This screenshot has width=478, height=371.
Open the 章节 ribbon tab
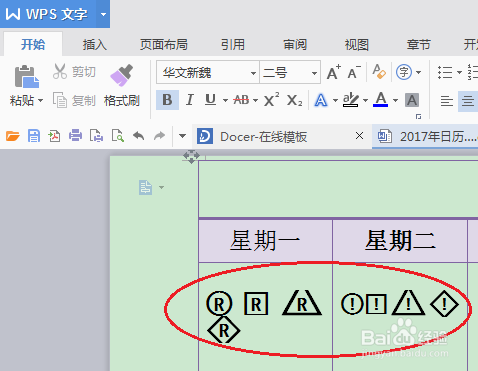point(418,44)
